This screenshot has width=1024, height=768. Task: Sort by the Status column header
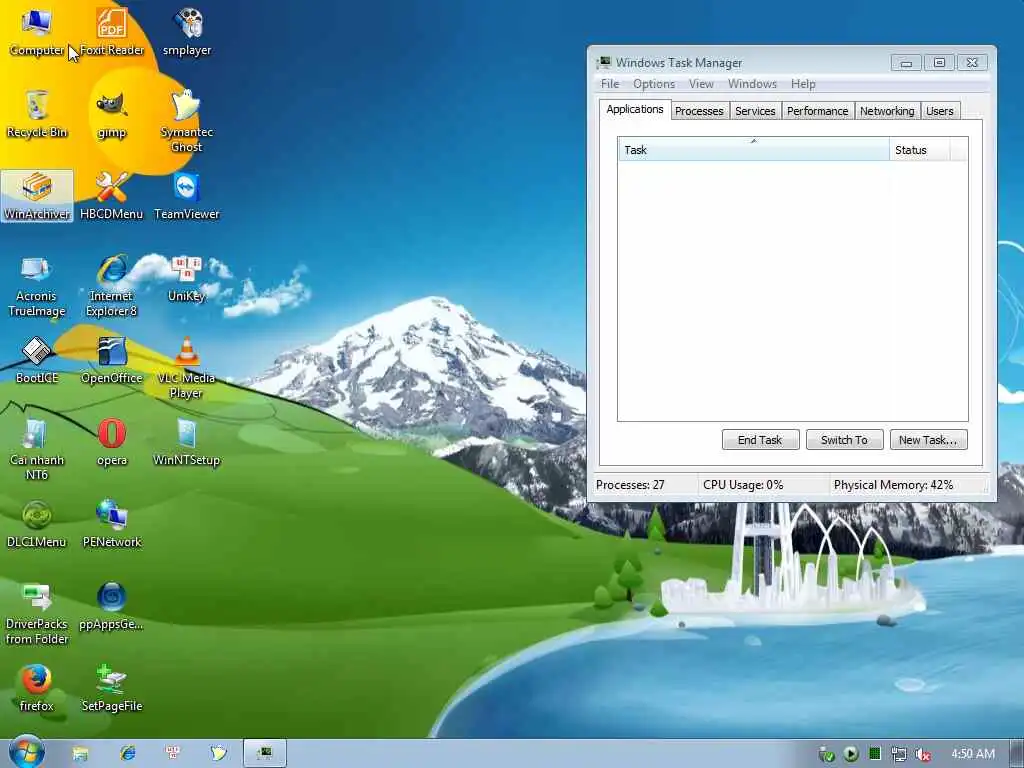click(920, 150)
